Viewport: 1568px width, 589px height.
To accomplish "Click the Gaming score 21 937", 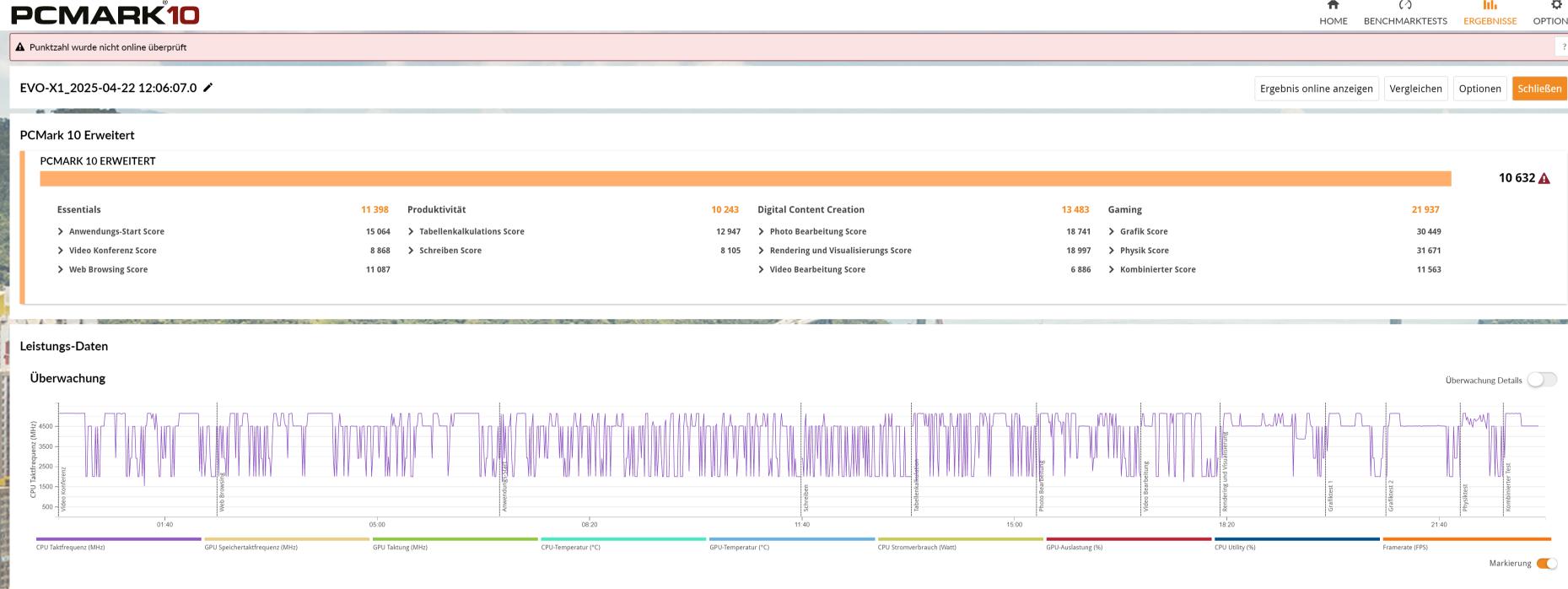I will pos(1425,209).
